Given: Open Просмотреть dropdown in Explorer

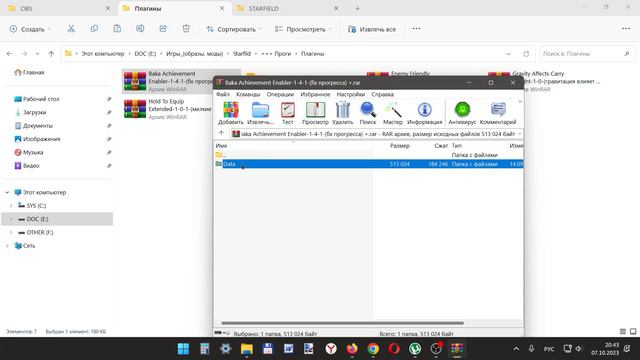Looking at the screenshot, I should click(303, 29).
